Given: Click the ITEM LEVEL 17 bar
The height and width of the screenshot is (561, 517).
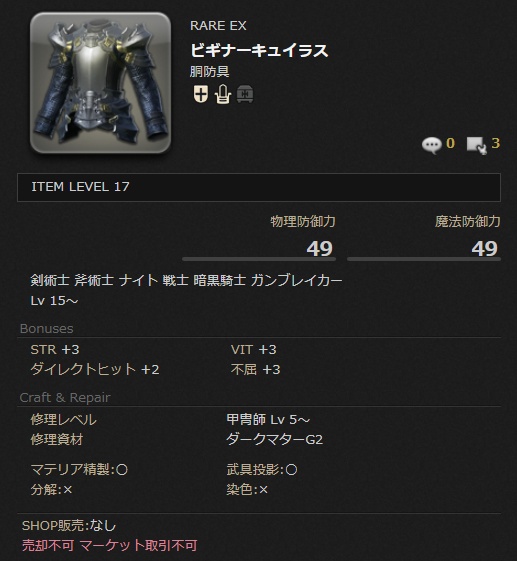Looking at the screenshot, I should [259, 187].
